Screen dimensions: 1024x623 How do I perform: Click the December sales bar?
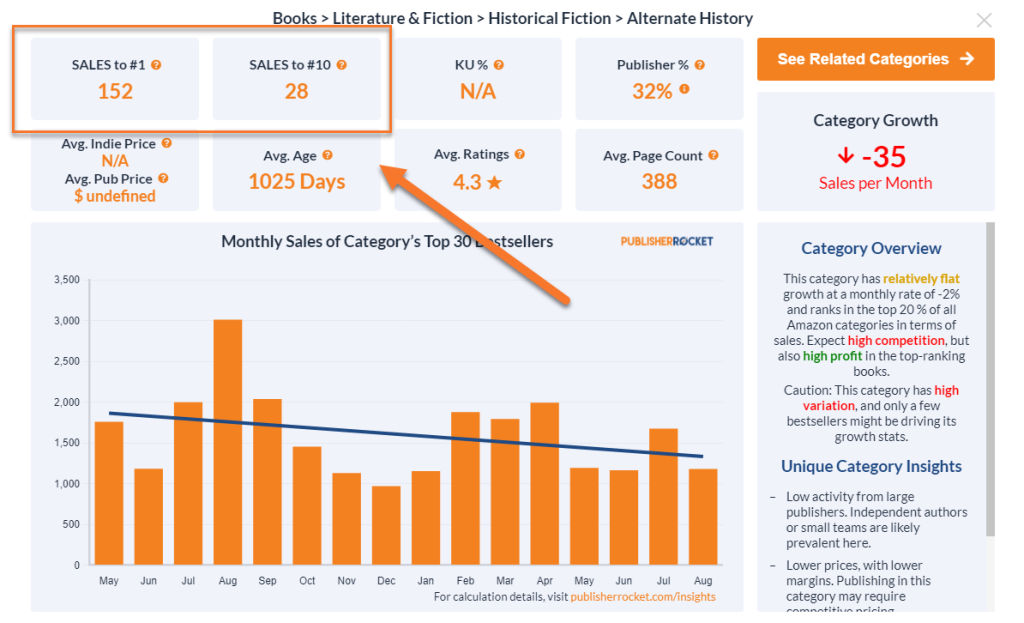coord(386,525)
